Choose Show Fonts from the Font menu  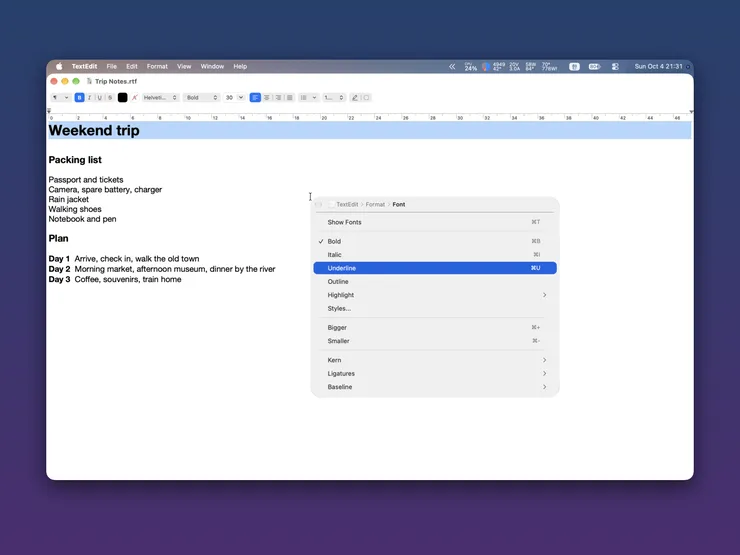[435, 222]
